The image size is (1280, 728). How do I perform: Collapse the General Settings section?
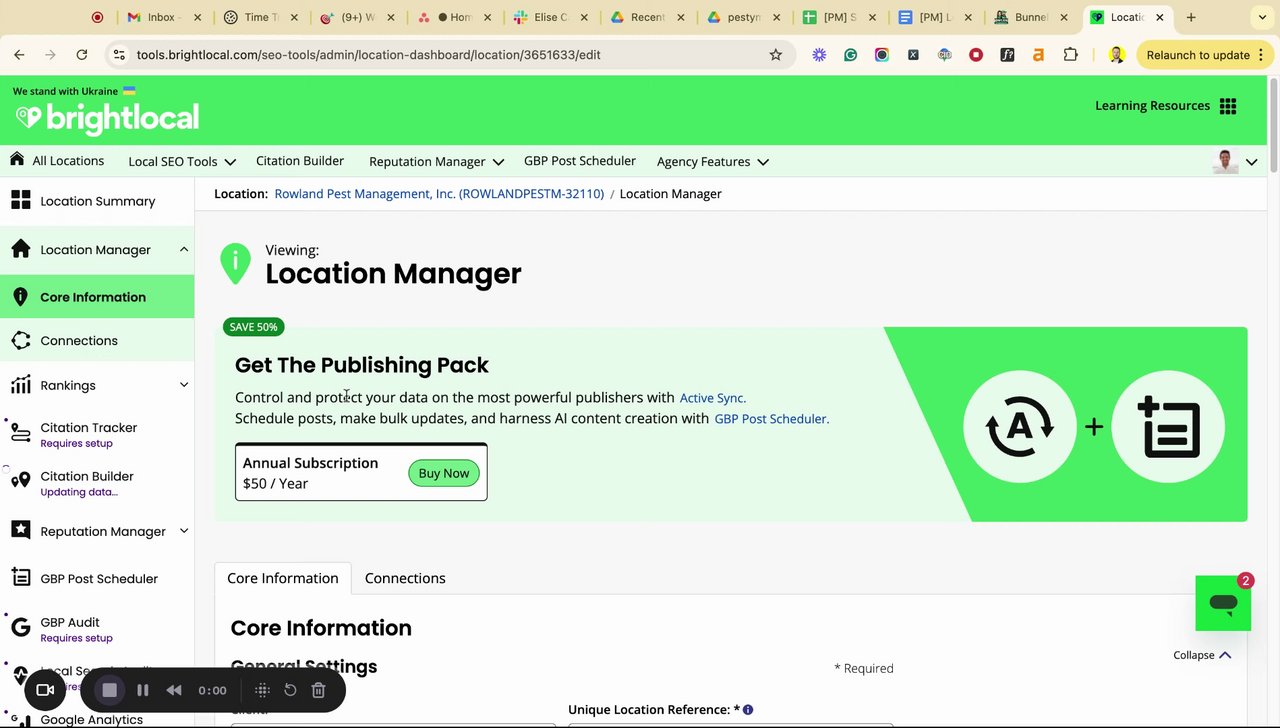tap(1202, 655)
